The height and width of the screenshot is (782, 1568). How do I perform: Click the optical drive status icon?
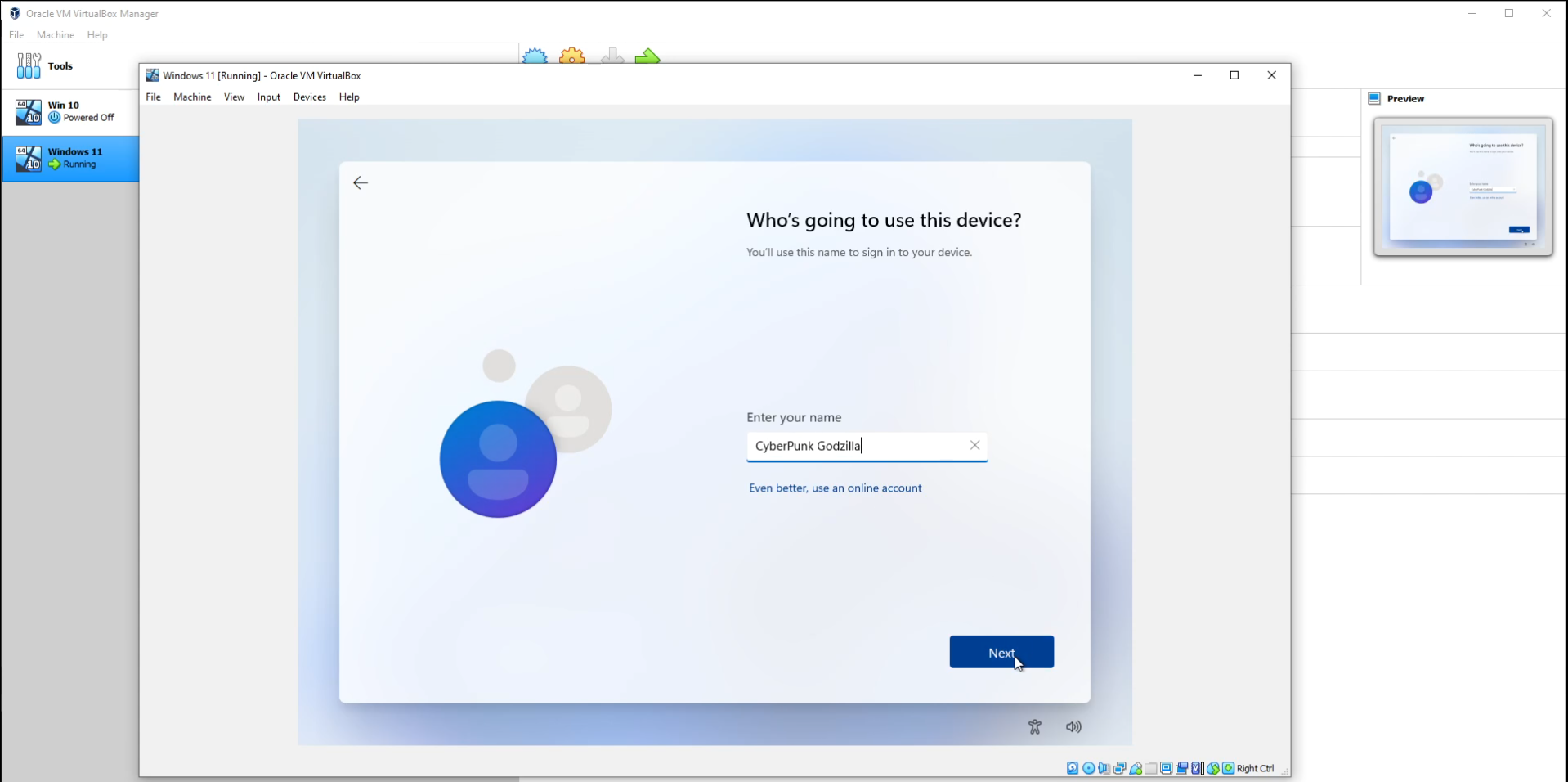pos(1089,768)
